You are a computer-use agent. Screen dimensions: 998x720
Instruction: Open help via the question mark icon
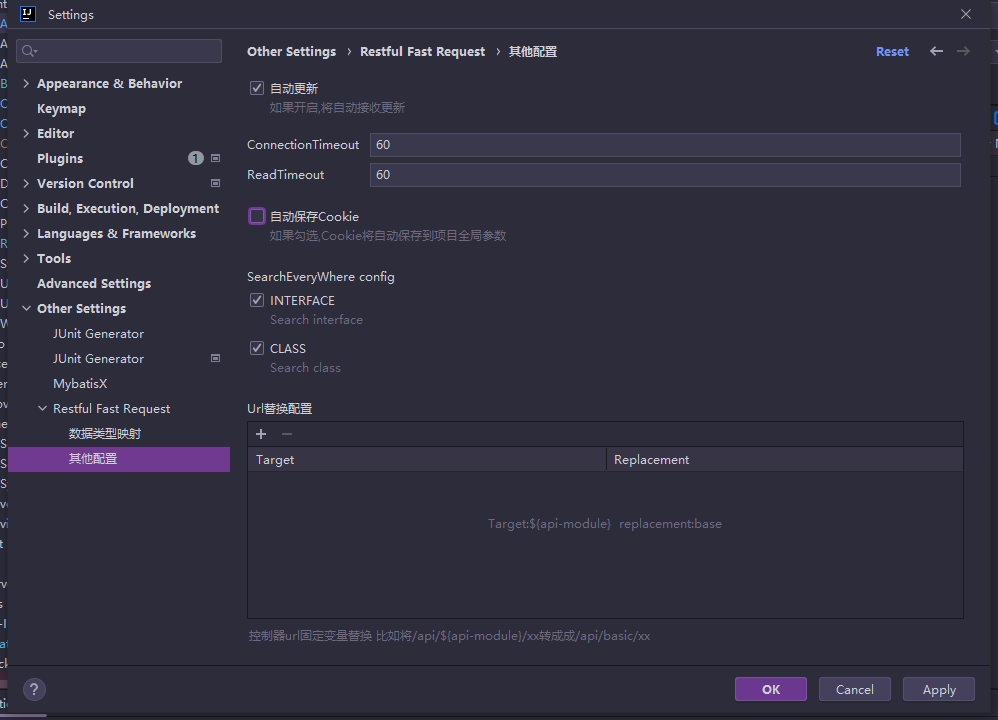34,689
